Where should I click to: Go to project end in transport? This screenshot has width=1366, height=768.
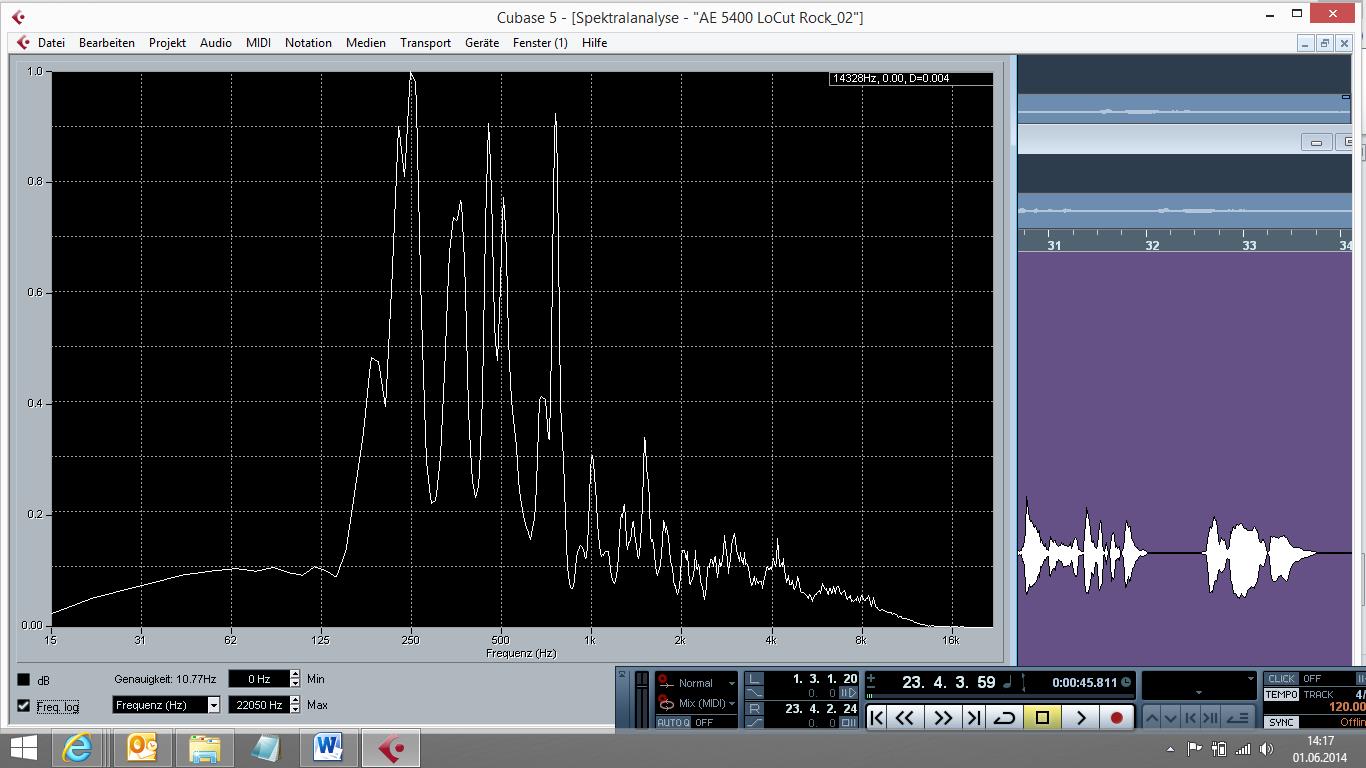pyautogui.click(x=973, y=717)
